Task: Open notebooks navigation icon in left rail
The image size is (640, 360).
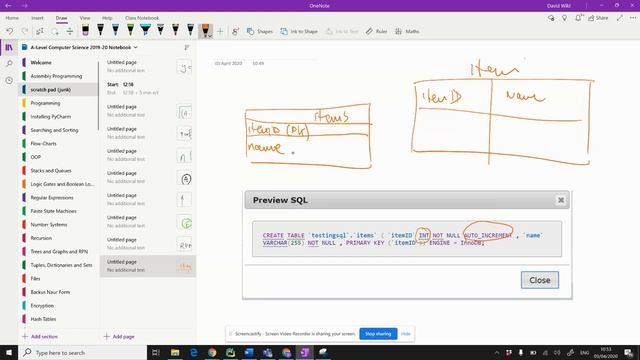Action: [9, 47]
